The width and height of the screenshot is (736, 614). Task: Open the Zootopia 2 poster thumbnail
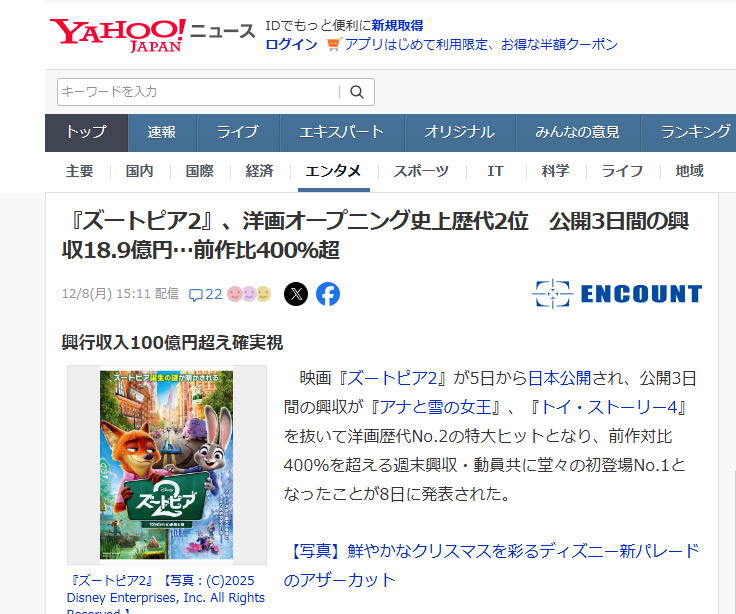point(167,465)
